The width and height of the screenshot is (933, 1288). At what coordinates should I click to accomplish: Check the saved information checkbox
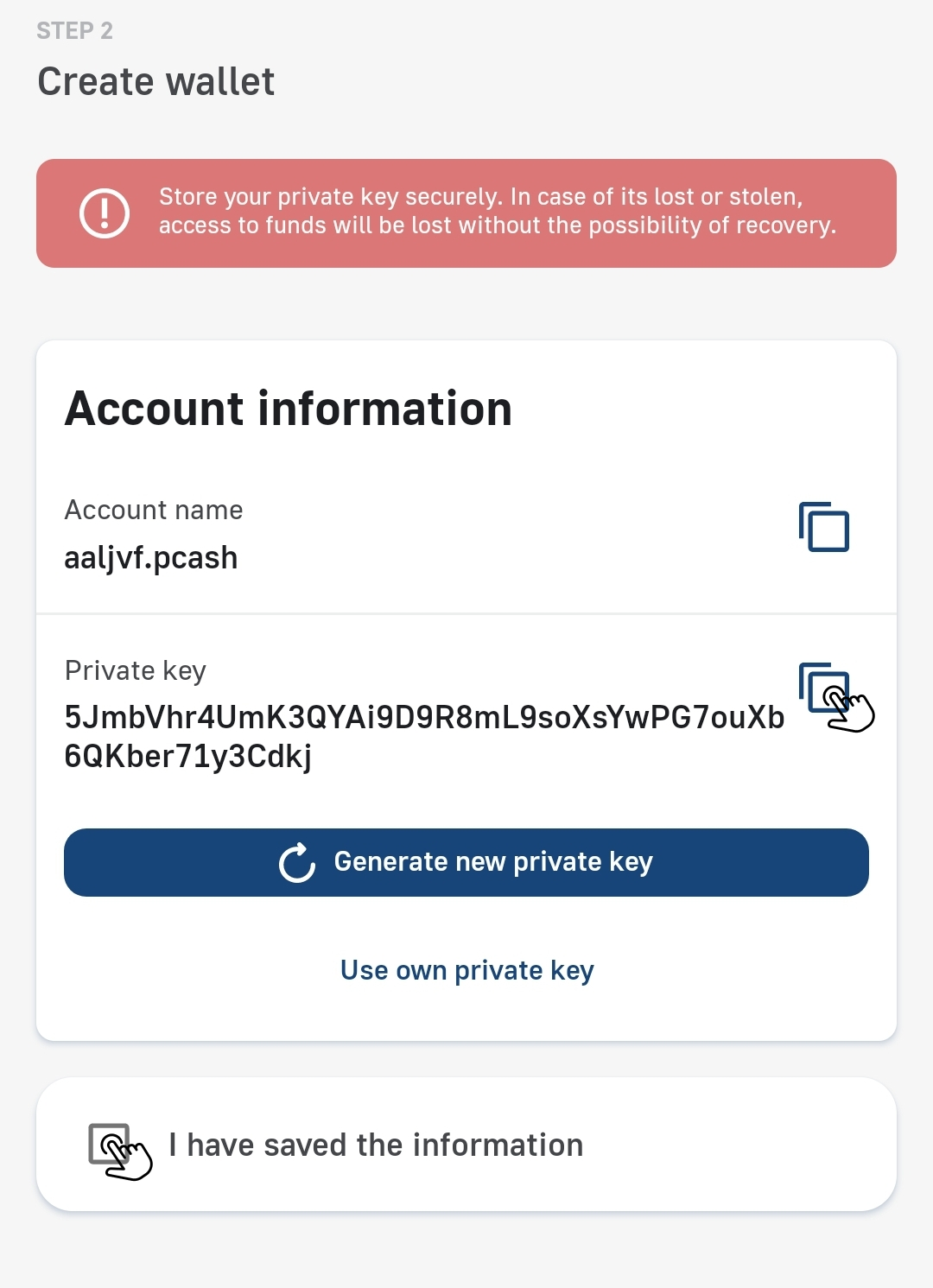(x=110, y=1145)
